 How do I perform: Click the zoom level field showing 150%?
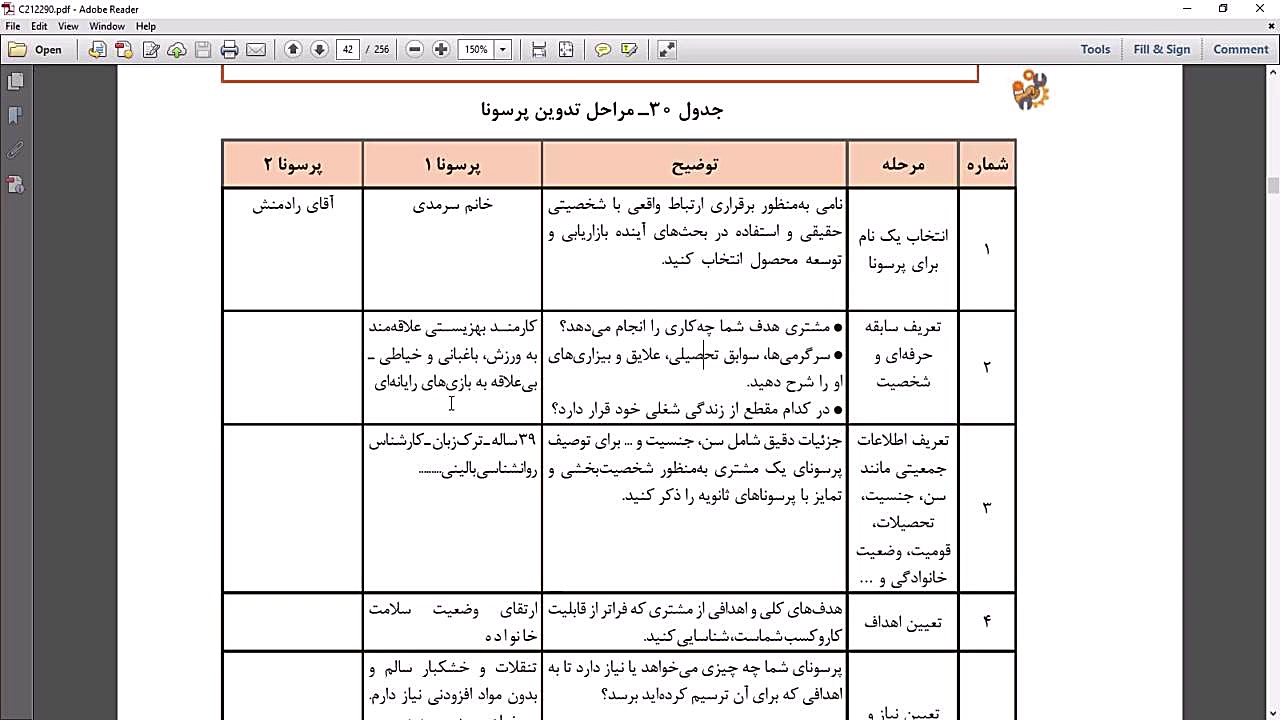pos(476,49)
